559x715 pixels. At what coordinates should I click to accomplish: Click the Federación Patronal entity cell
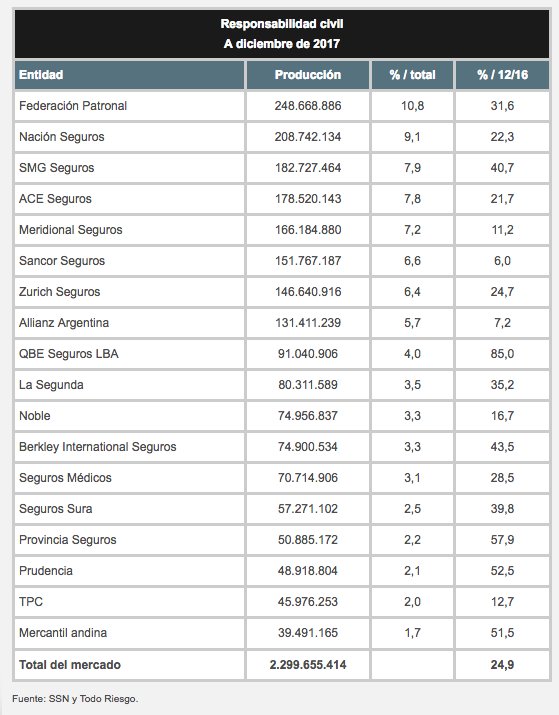[x=129, y=106]
